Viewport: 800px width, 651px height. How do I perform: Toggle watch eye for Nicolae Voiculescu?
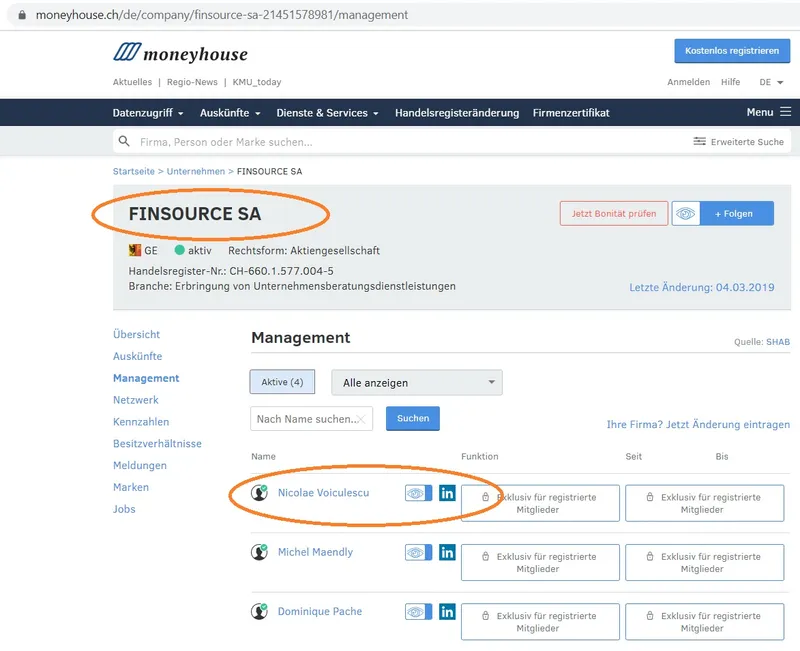(x=418, y=493)
